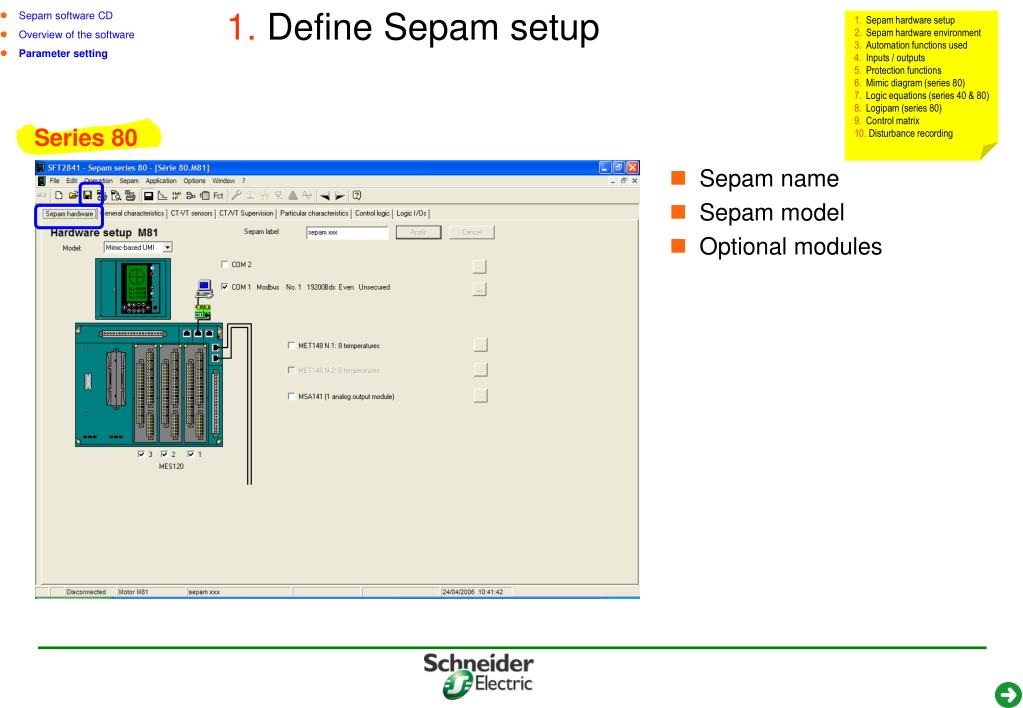Viewport: 1023px width, 708px height.
Task: Click the grey warning triangle toolbar icon
Action: click(293, 195)
